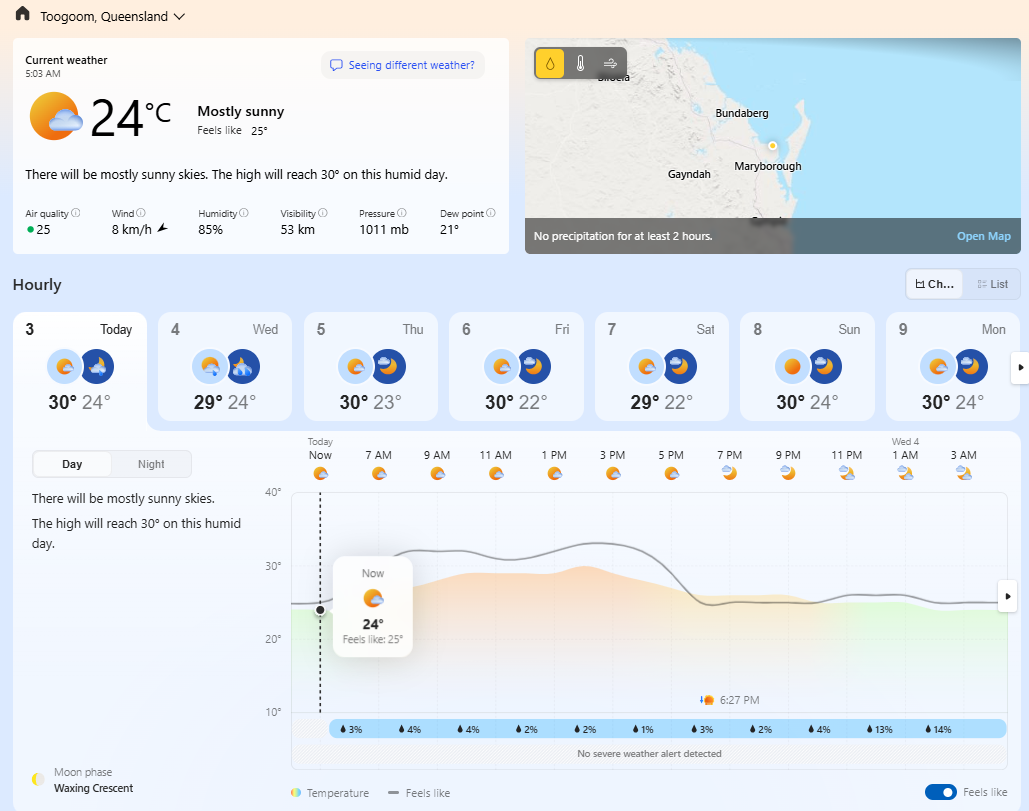Switch hourly view to List
This screenshot has height=811, width=1029.
click(992, 284)
